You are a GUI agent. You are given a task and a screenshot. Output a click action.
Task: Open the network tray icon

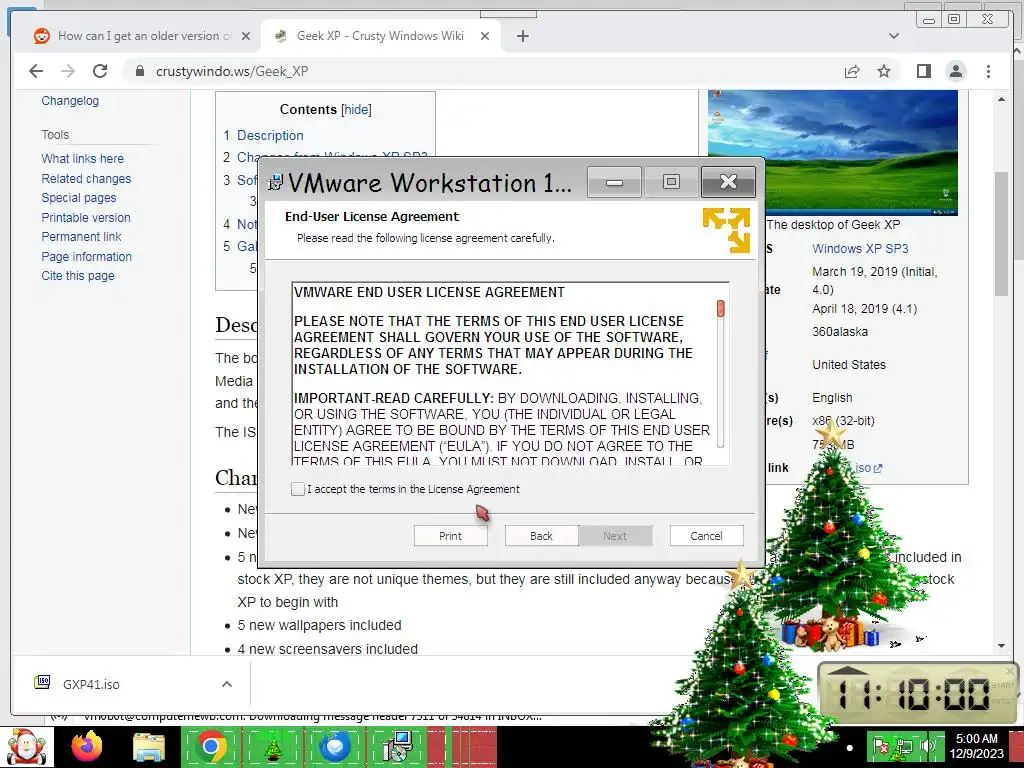click(x=905, y=746)
